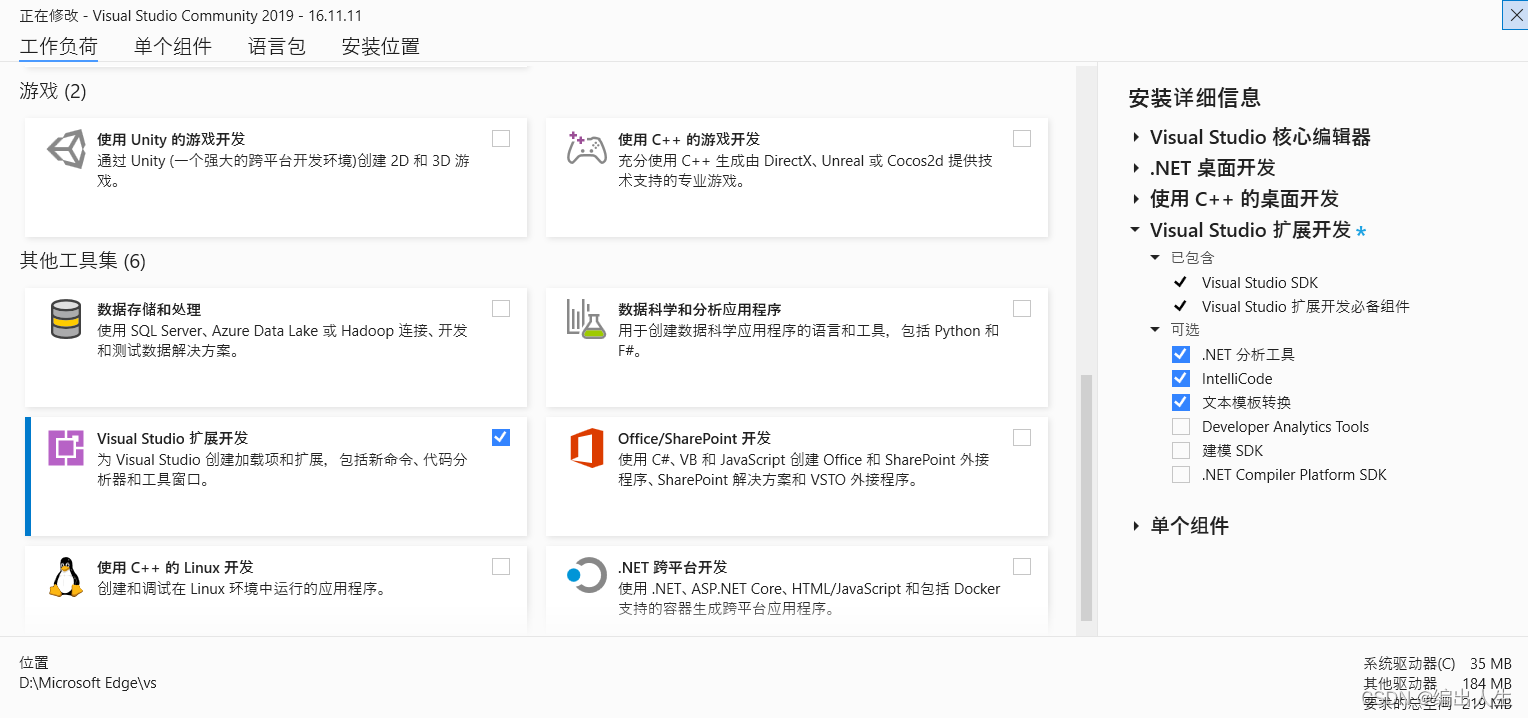Switch to the 语言包 tab
The height and width of the screenshot is (718, 1528).
277,46
